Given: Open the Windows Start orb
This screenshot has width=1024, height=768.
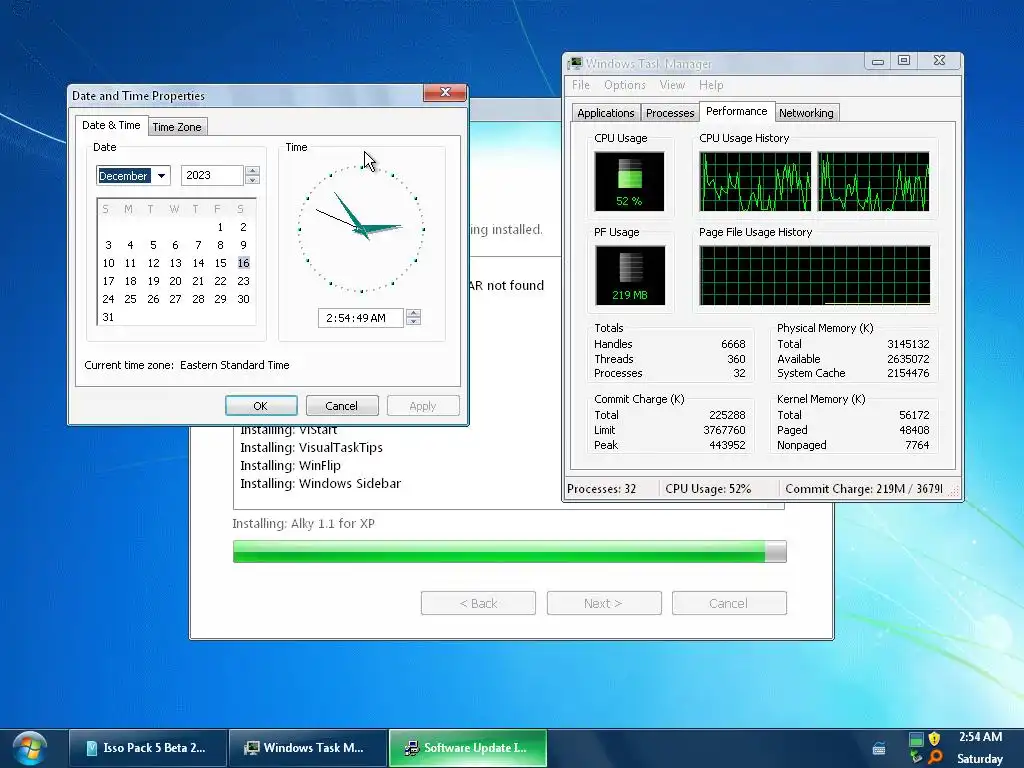Looking at the screenshot, I should coord(29,748).
